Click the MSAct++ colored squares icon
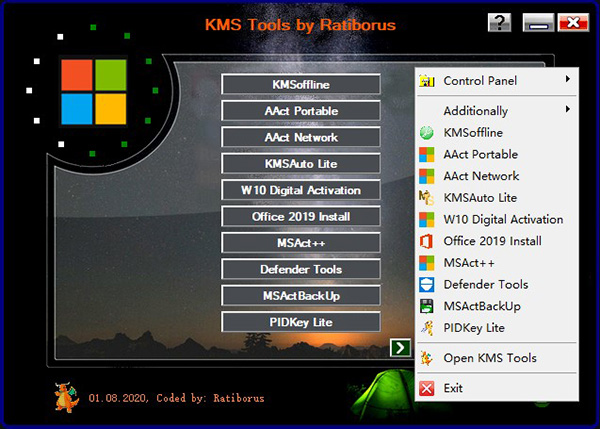This screenshot has width=600, height=429. click(426, 263)
